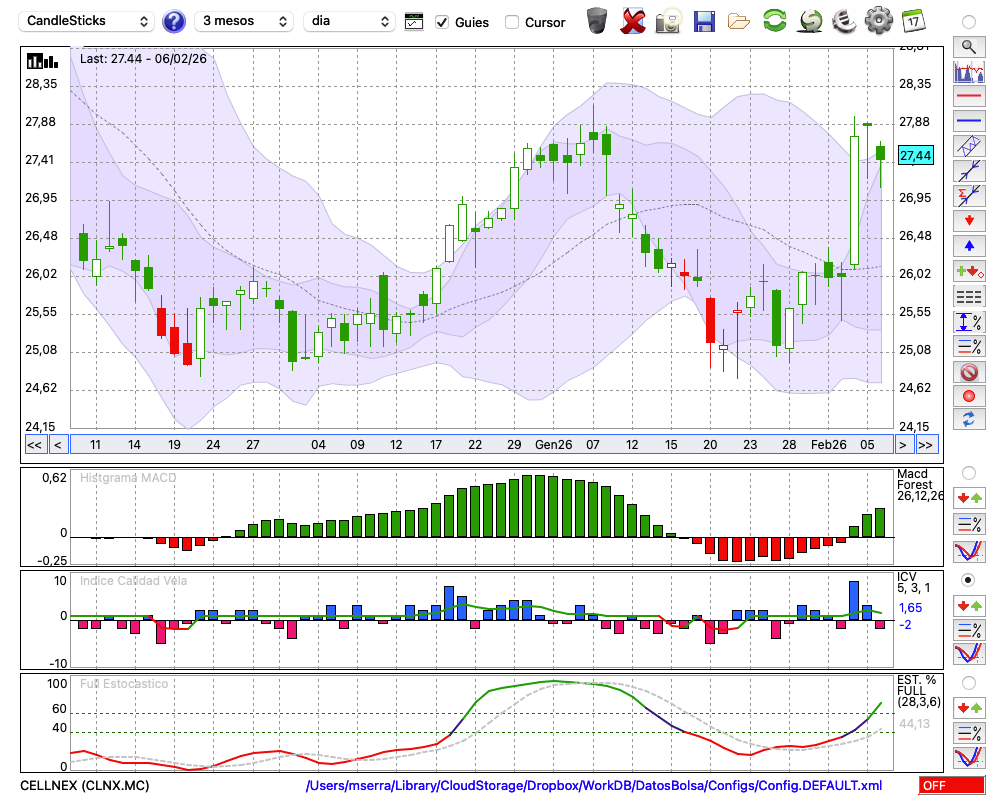Jump to chart start with << button

(x=35, y=445)
